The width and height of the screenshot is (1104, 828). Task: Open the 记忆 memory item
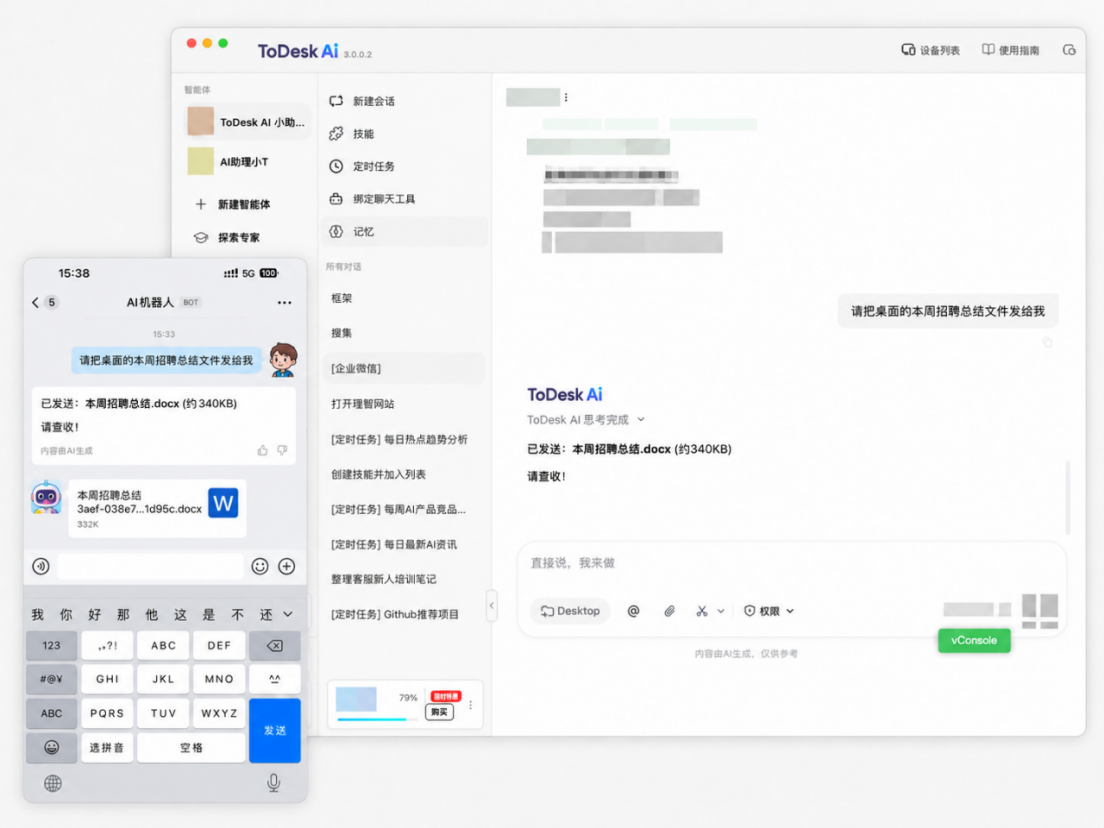pos(405,232)
